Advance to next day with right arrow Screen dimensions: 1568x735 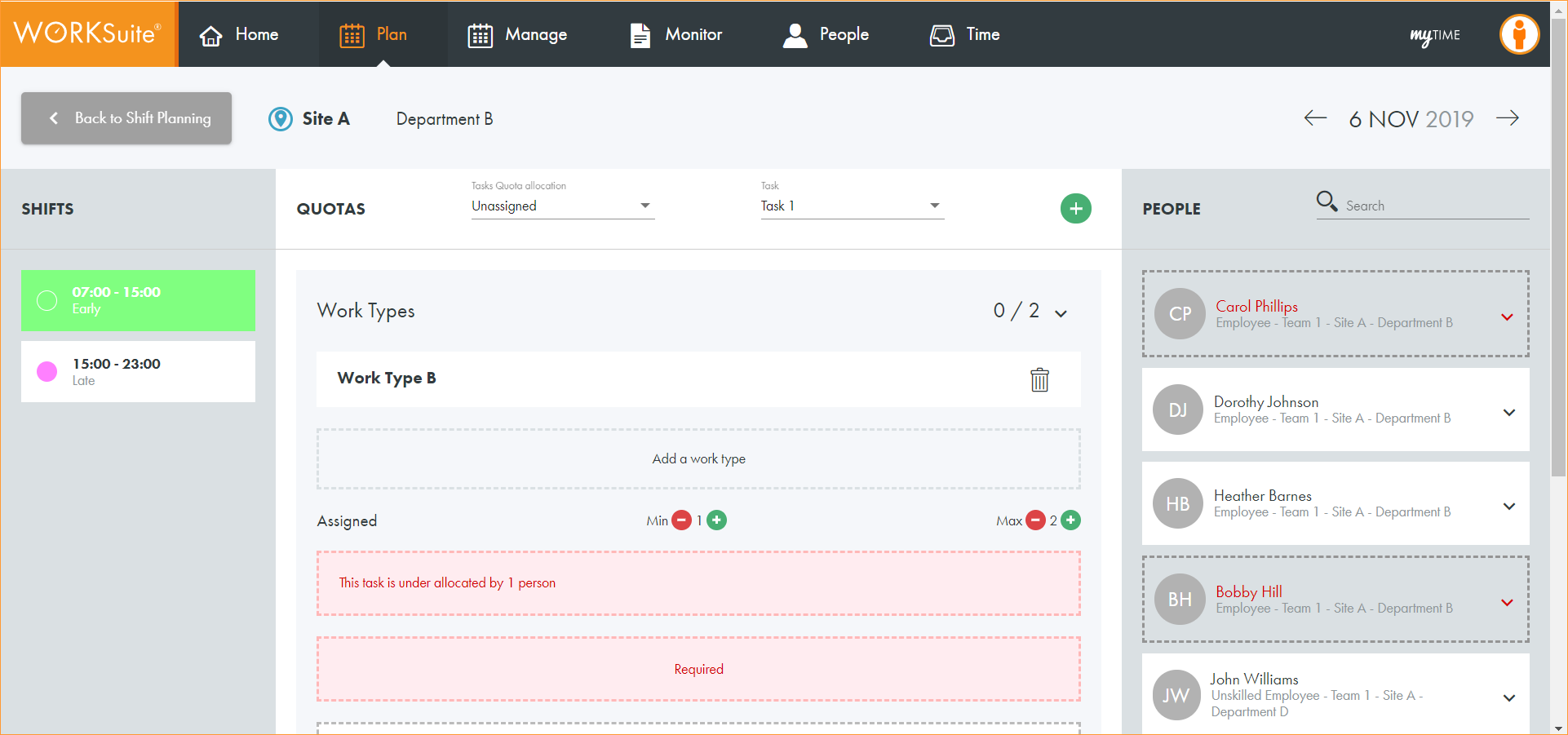click(x=1508, y=118)
